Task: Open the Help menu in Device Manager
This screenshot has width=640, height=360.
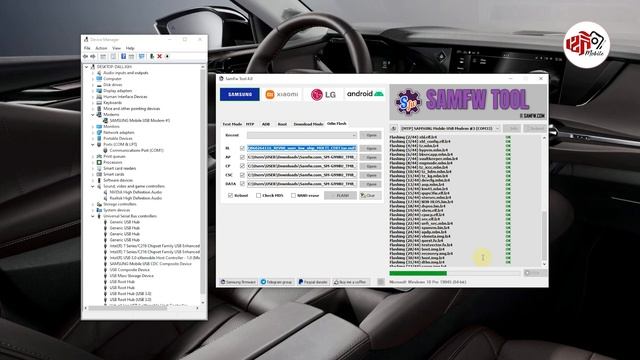Action: [130, 48]
